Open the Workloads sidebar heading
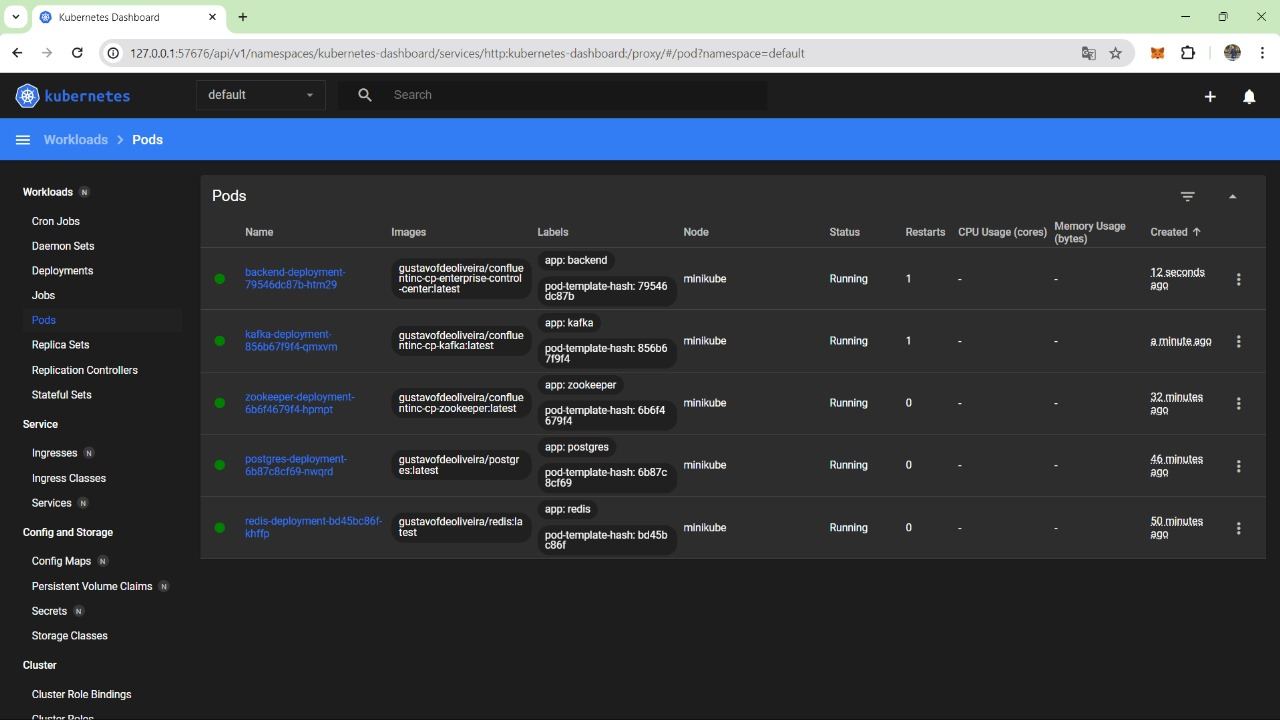1280x720 pixels. point(48,192)
